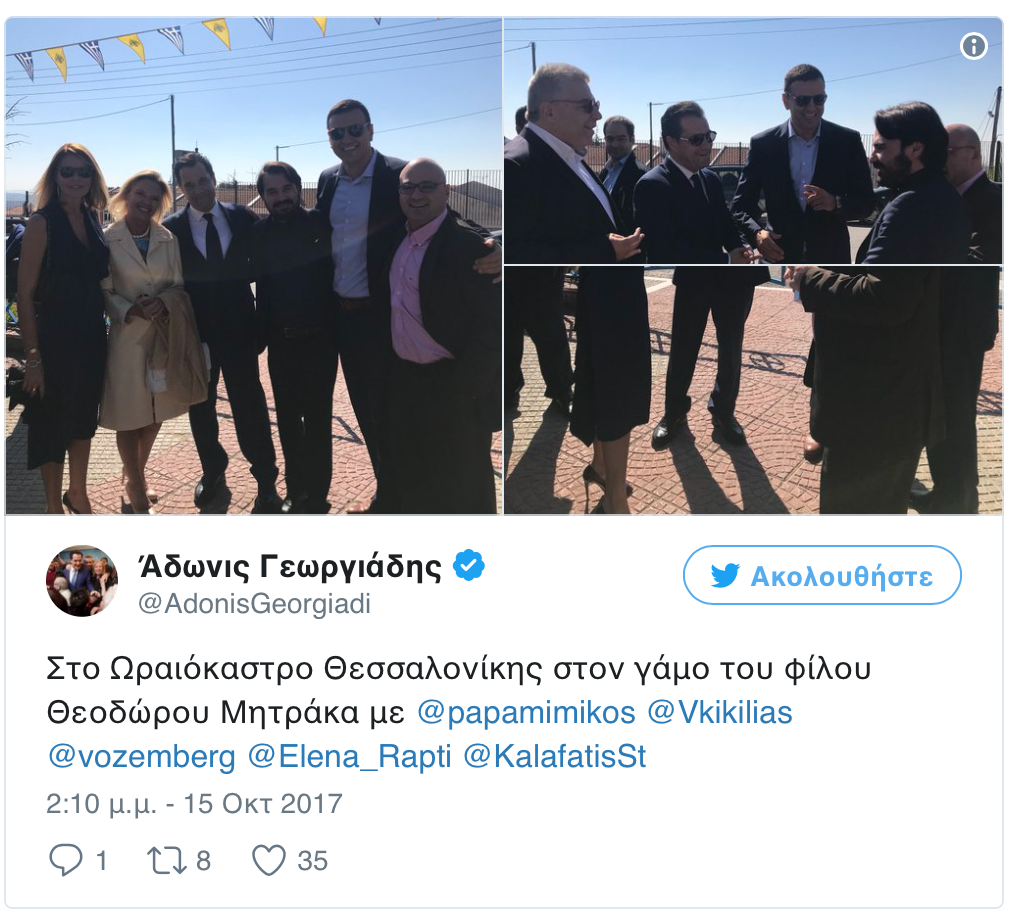This screenshot has height=924, width=1018.
Task: Click the info icon on photo corner
Action: 974,46
